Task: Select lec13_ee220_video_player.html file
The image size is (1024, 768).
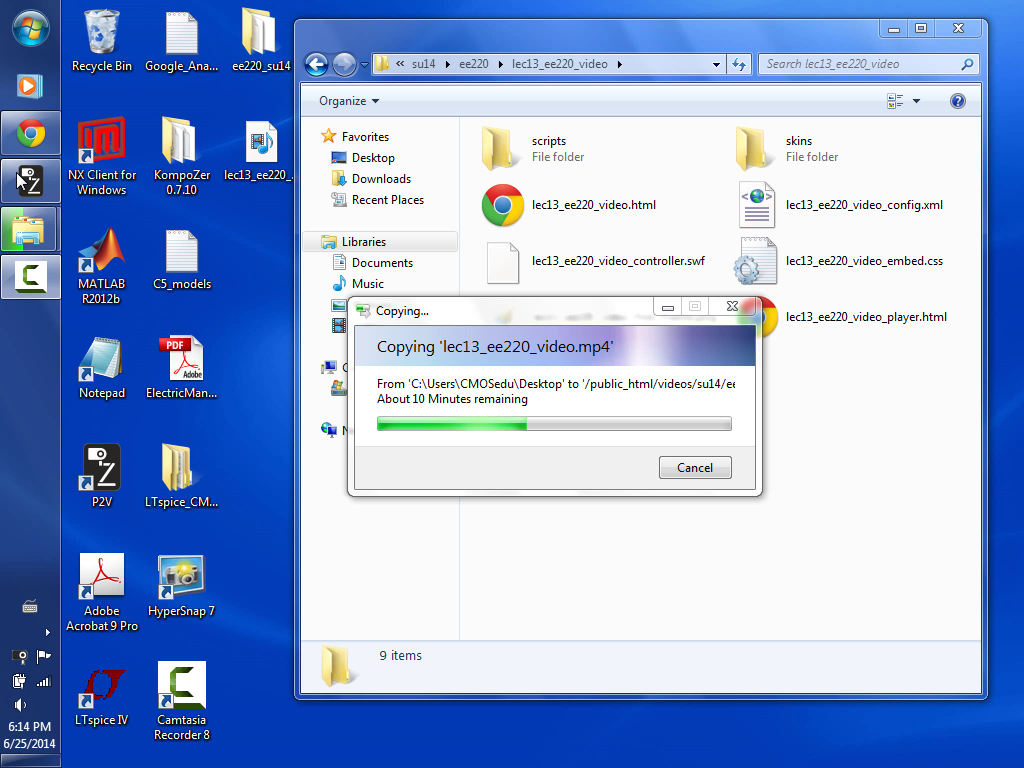Action: (x=866, y=317)
